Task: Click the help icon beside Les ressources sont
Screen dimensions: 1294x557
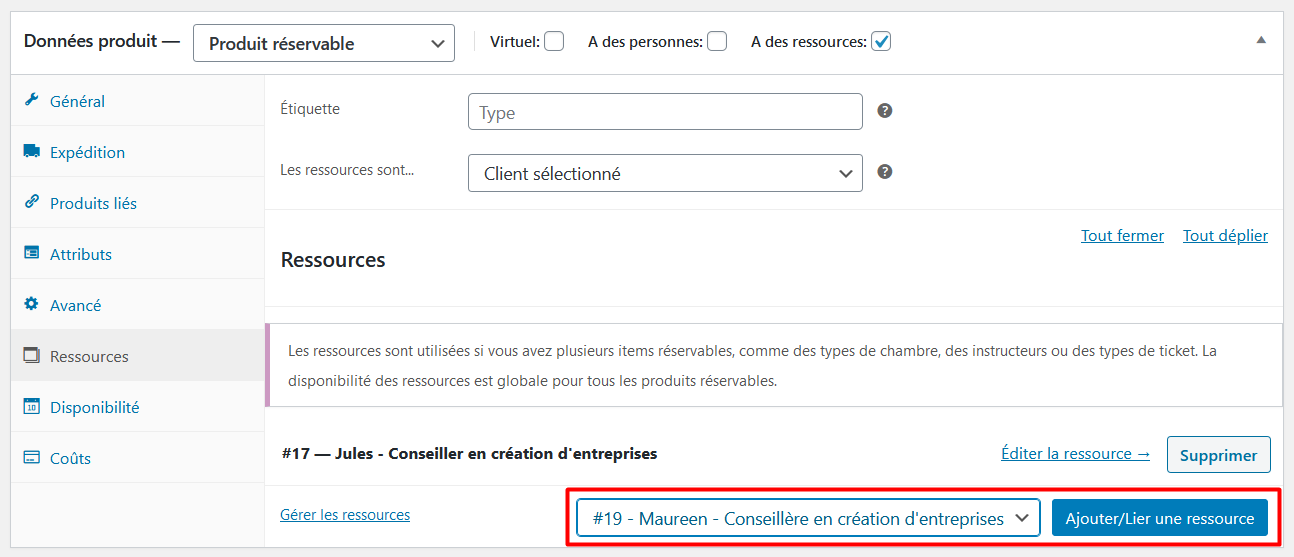Action: point(884,172)
